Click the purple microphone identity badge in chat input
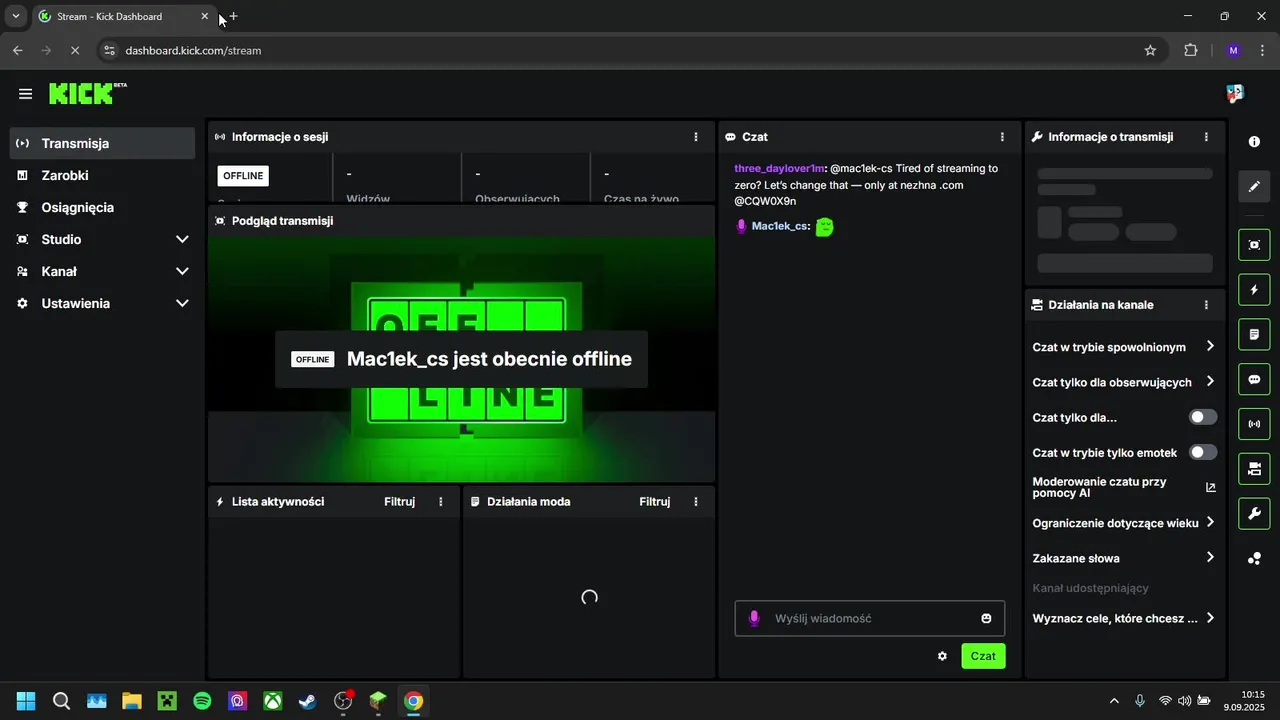1280x720 pixels. pos(754,618)
